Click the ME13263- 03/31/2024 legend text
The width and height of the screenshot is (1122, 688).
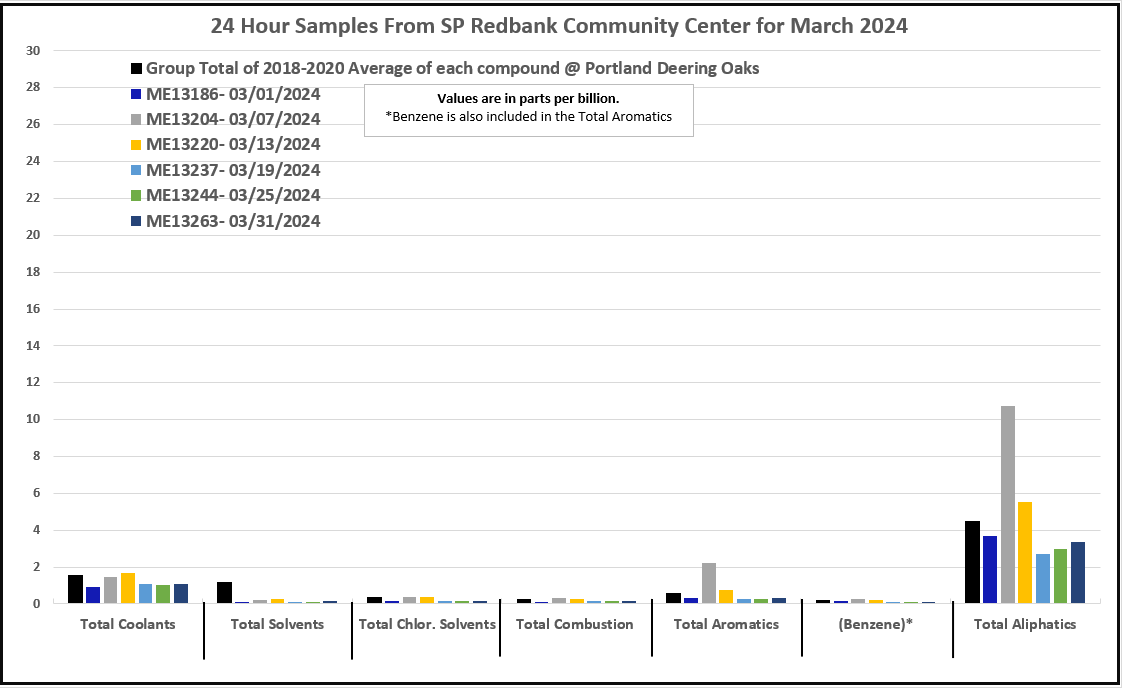click(x=233, y=221)
